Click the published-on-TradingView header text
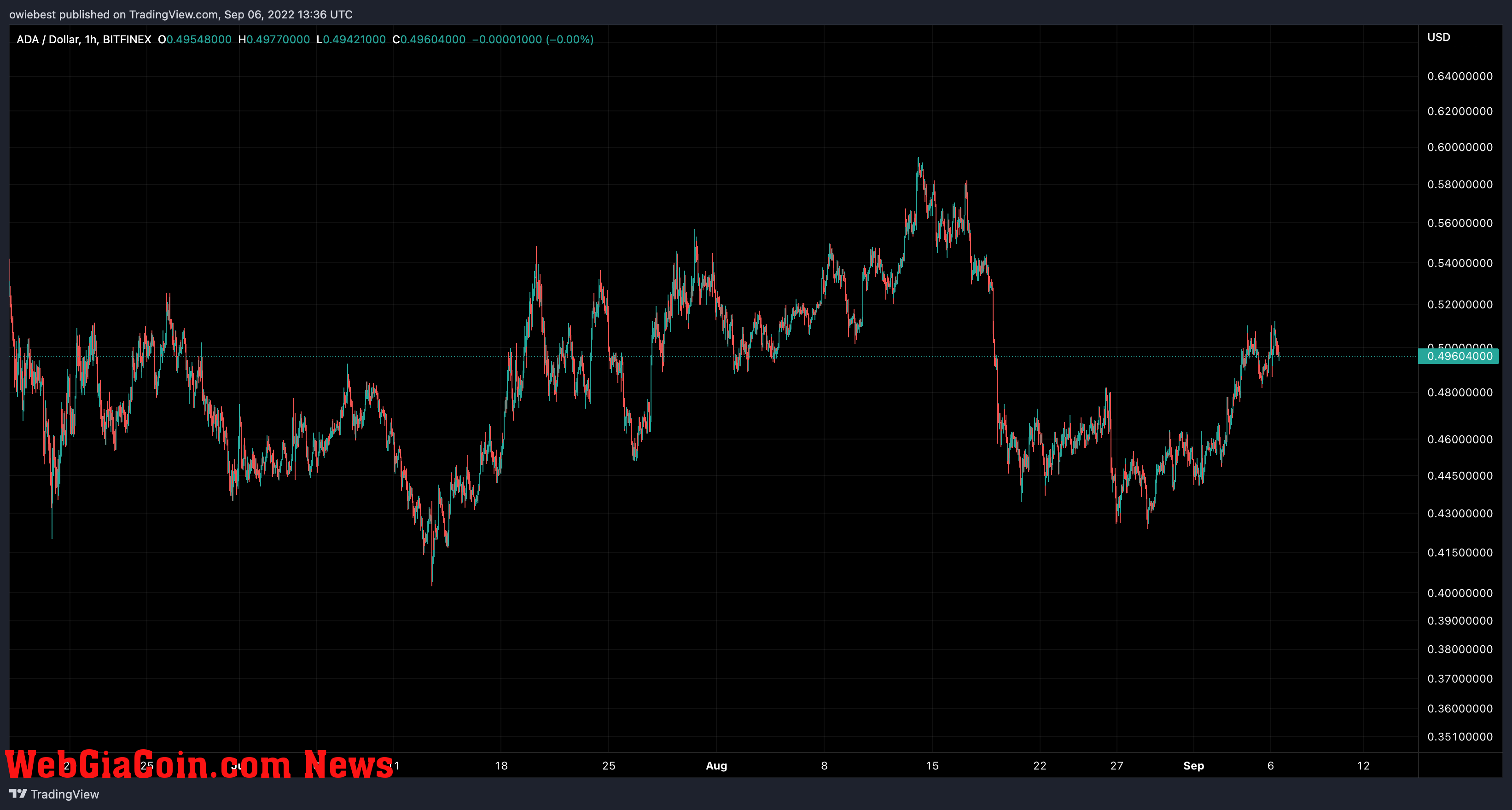The height and width of the screenshot is (810, 1512). point(181,14)
